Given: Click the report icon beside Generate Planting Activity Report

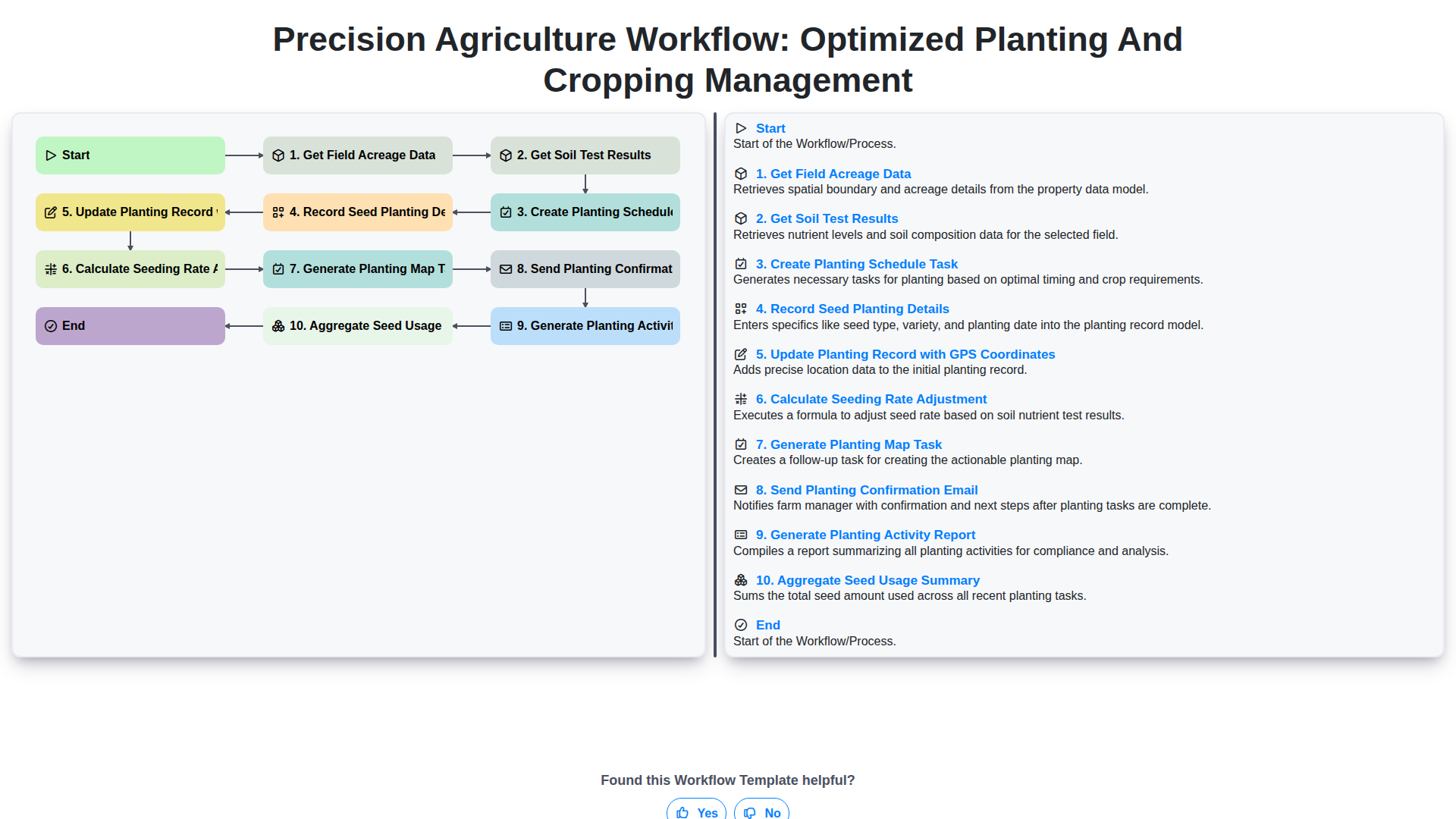Looking at the screenshot, I should 741,535.
